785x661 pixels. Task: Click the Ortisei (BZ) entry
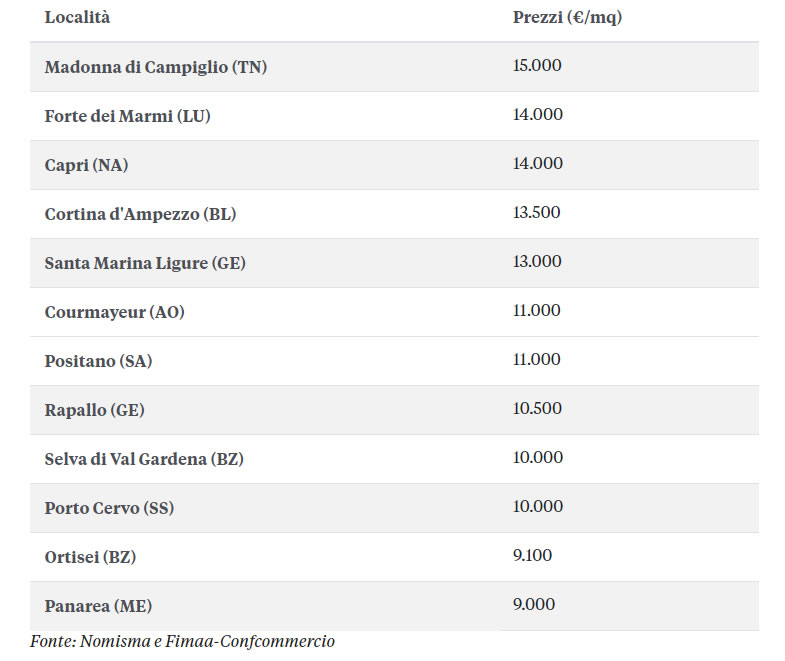click(x=90, y=557)
